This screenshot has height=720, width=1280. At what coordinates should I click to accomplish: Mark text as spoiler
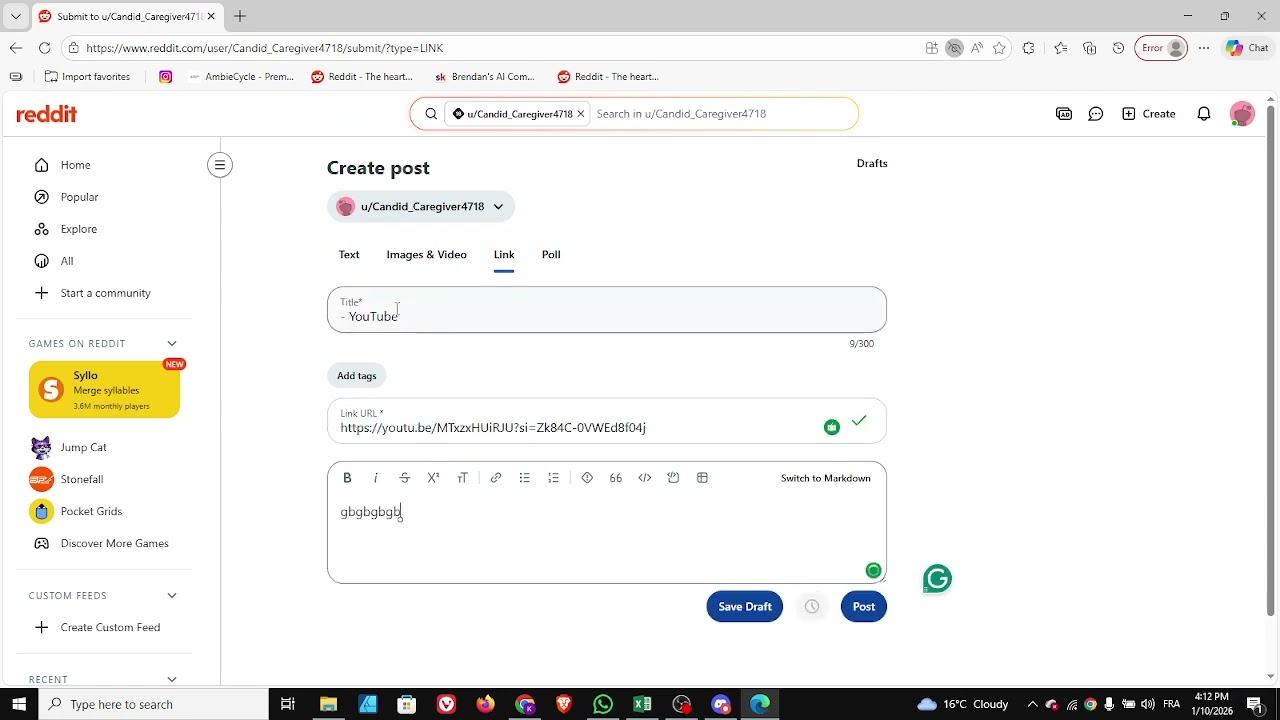click(587, 478)
